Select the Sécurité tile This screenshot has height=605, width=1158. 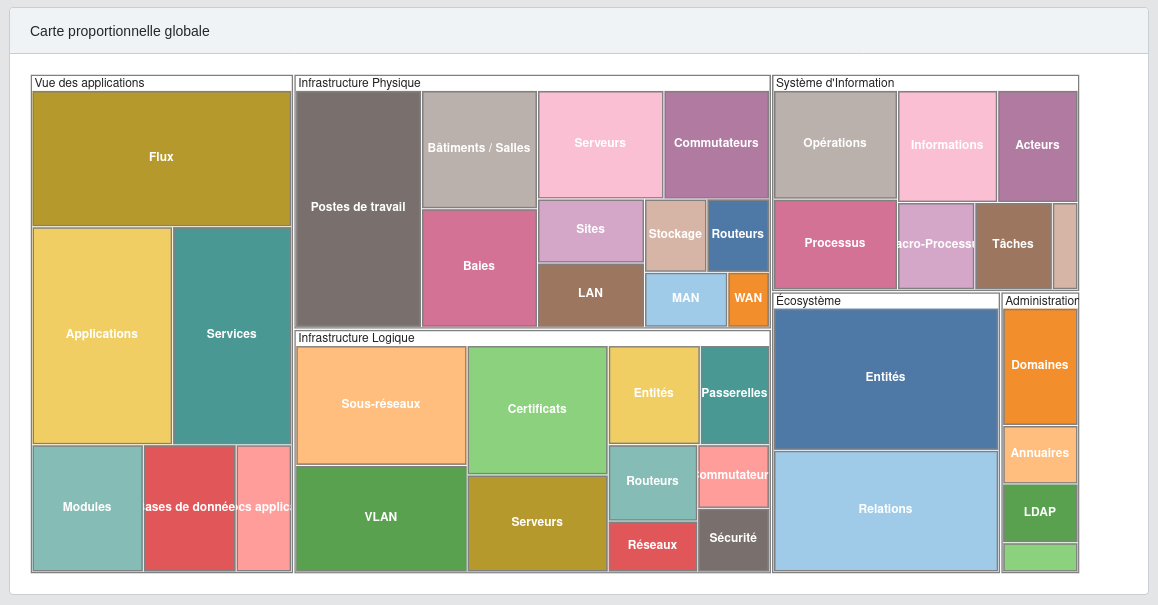click(733, 539)
